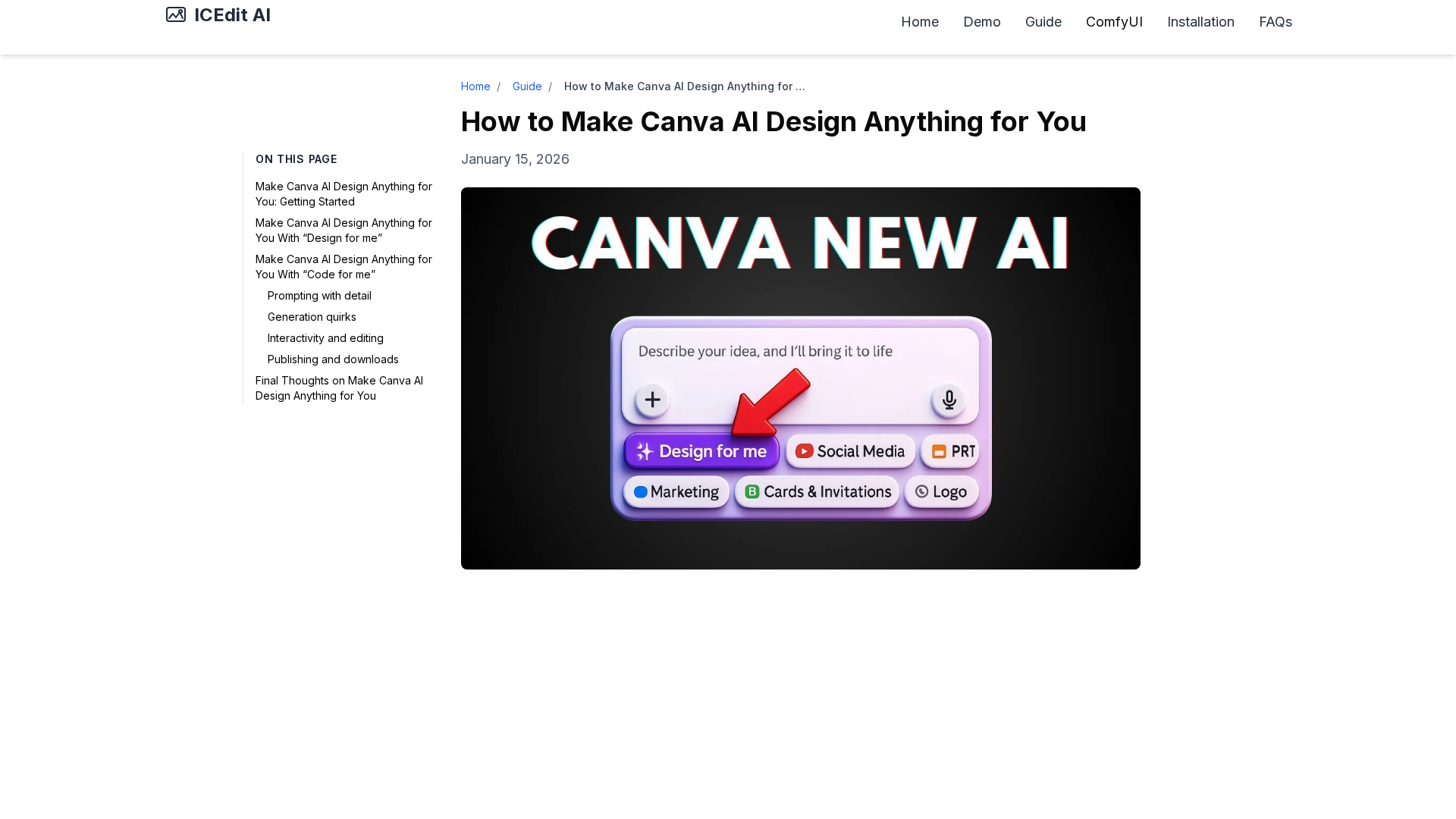Go to the Prompting with detail subsection
The image size is (1456, 819).
coord(318,296)
